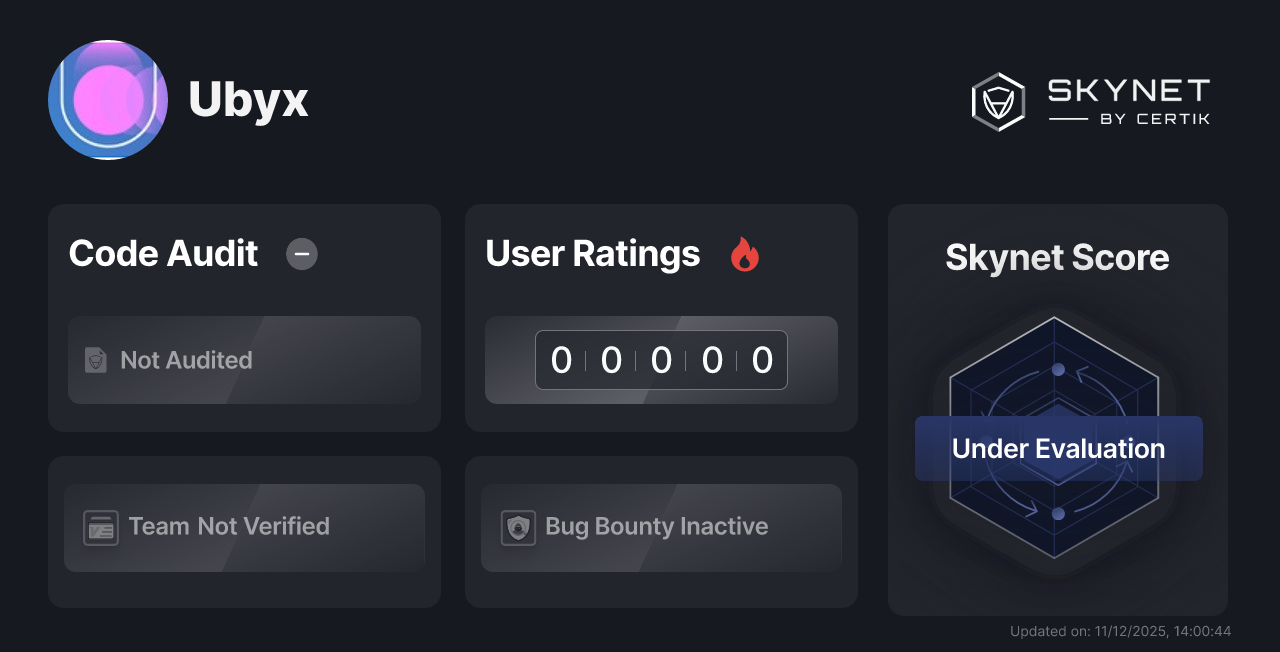This screenshot has height=652, width=1280.
Task: Open the Skynet by CertiK link
Action: coord(1092,101)
